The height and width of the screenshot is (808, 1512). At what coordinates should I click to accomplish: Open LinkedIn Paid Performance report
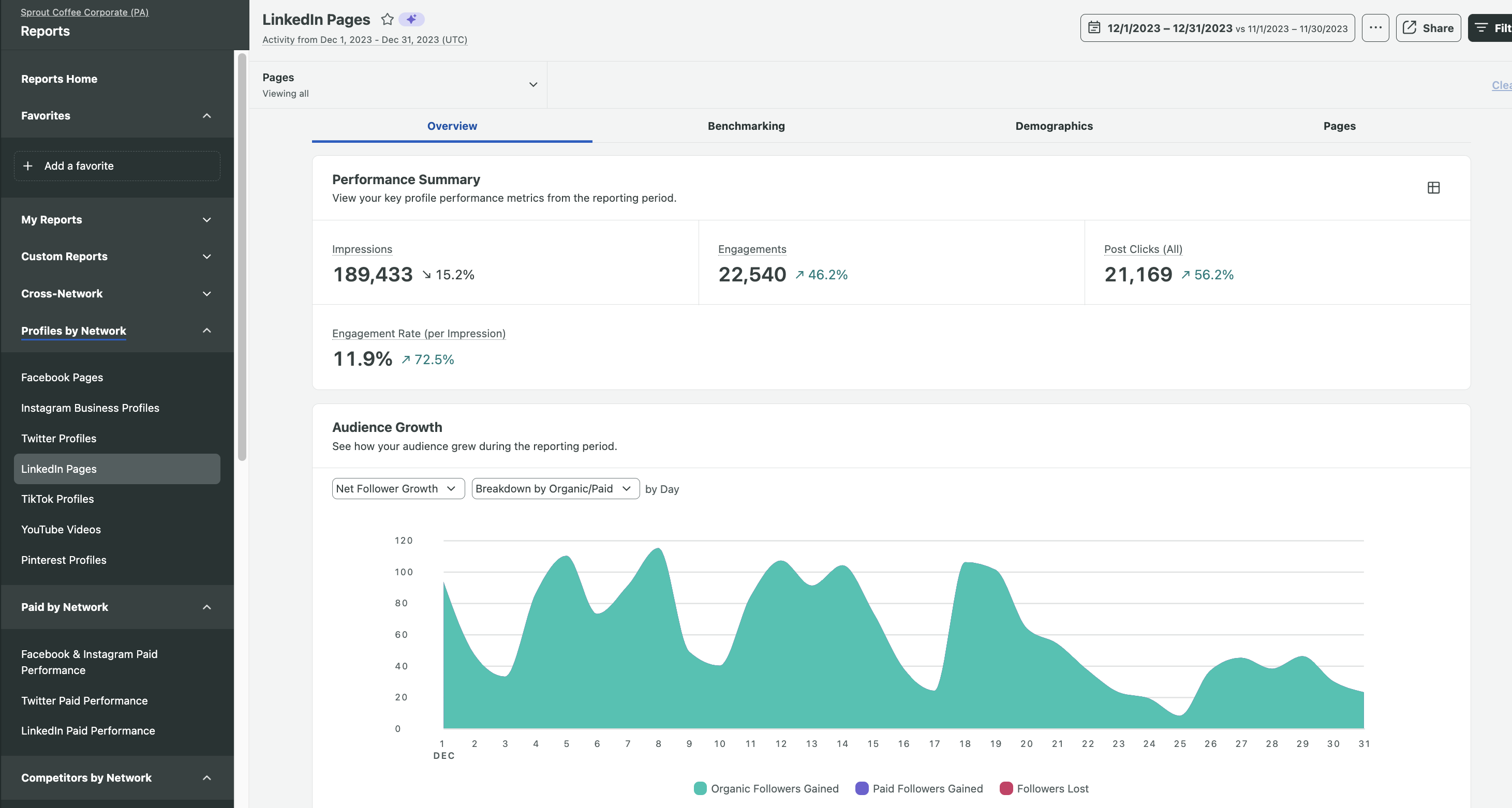pos(88,730)
